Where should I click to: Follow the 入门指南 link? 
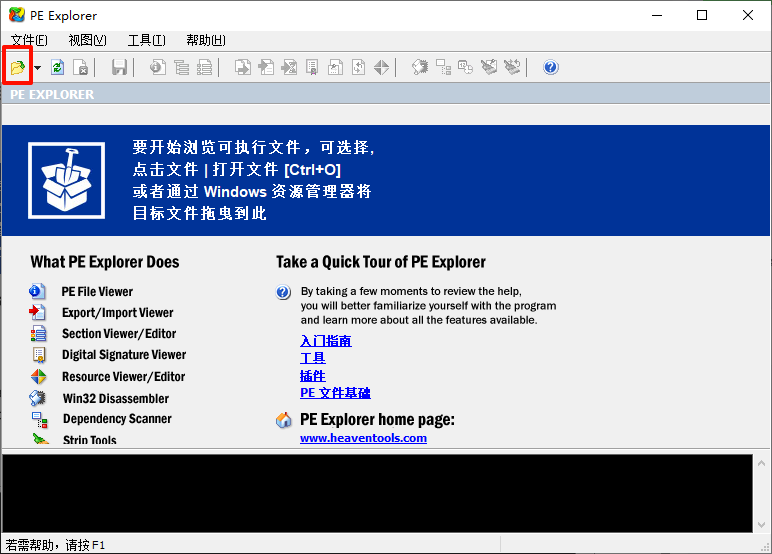[325, 341]
